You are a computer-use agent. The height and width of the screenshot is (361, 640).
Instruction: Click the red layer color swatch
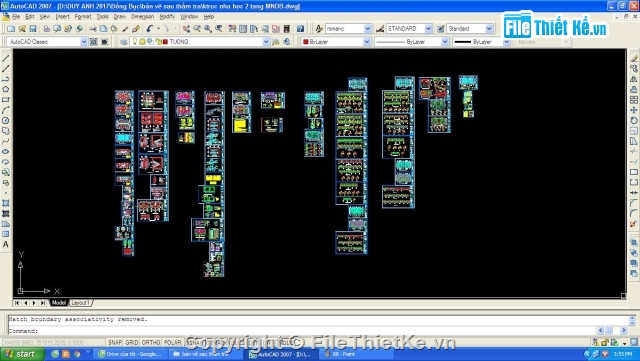165,42
